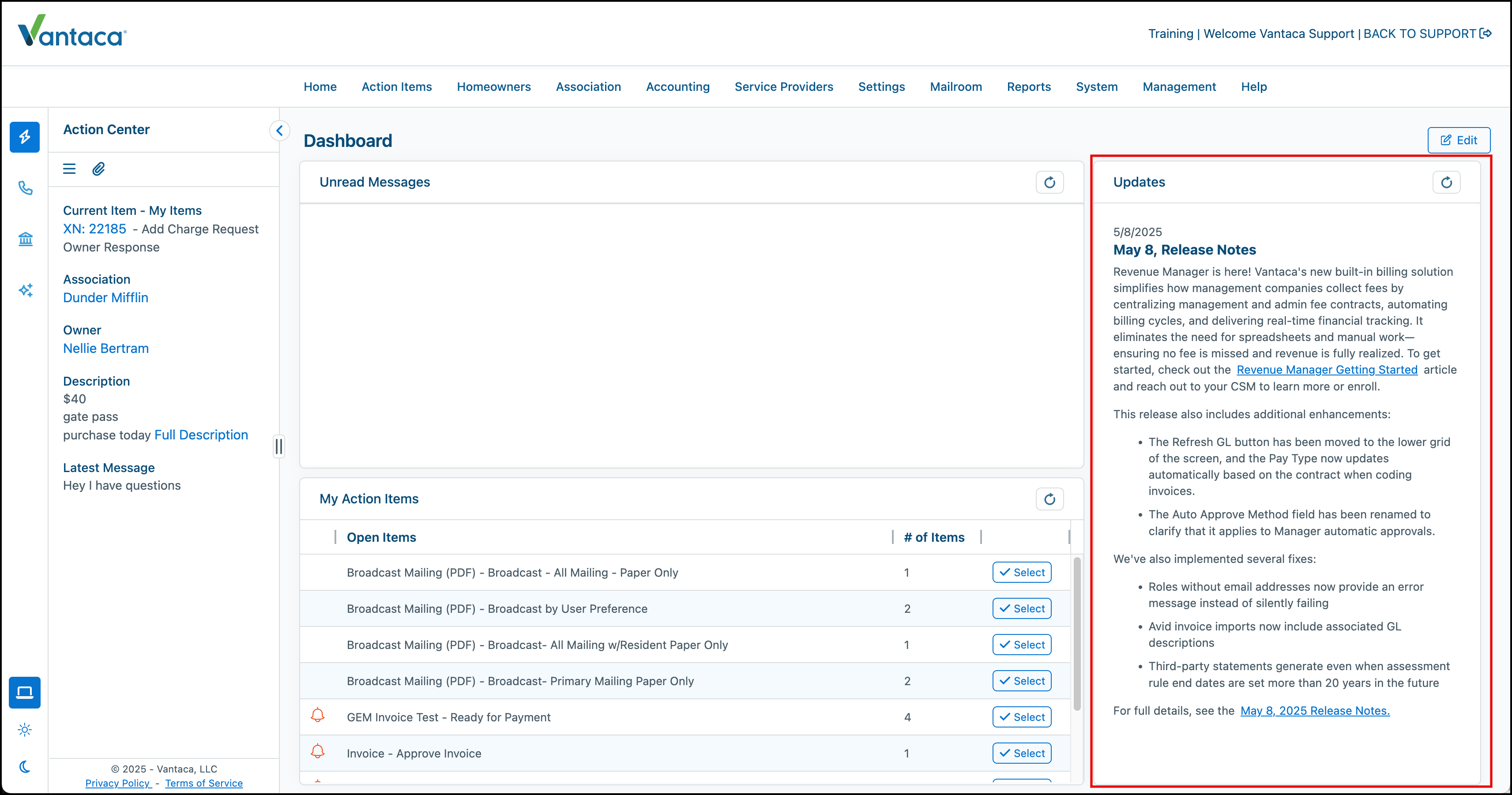Viewport: 1512px width, 795px height.
Task: Select GEM Invoice Test - Ready for Payment
Action: (x=1021, y=717)
